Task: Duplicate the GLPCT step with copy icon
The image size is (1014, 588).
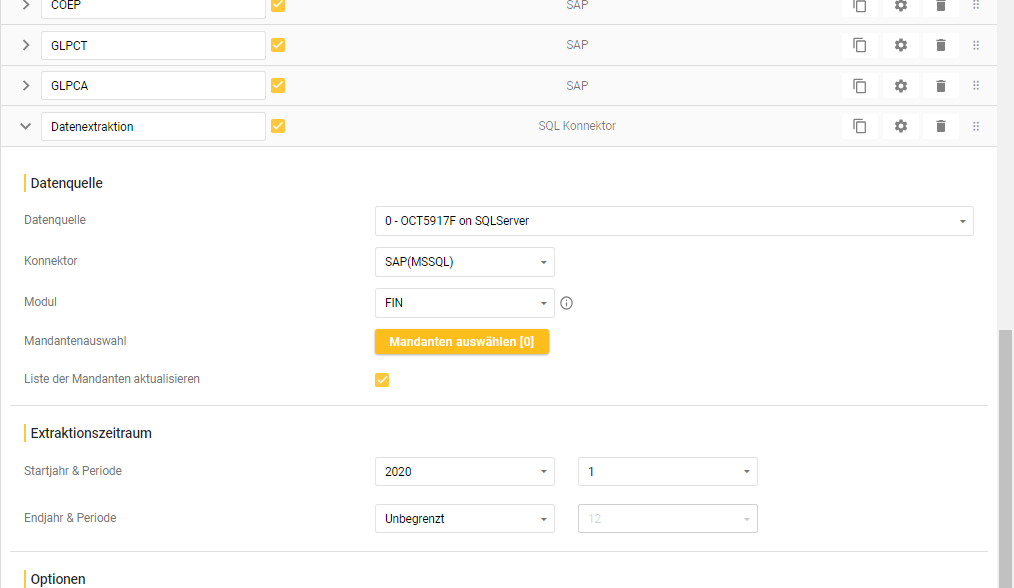Action: 859,45
